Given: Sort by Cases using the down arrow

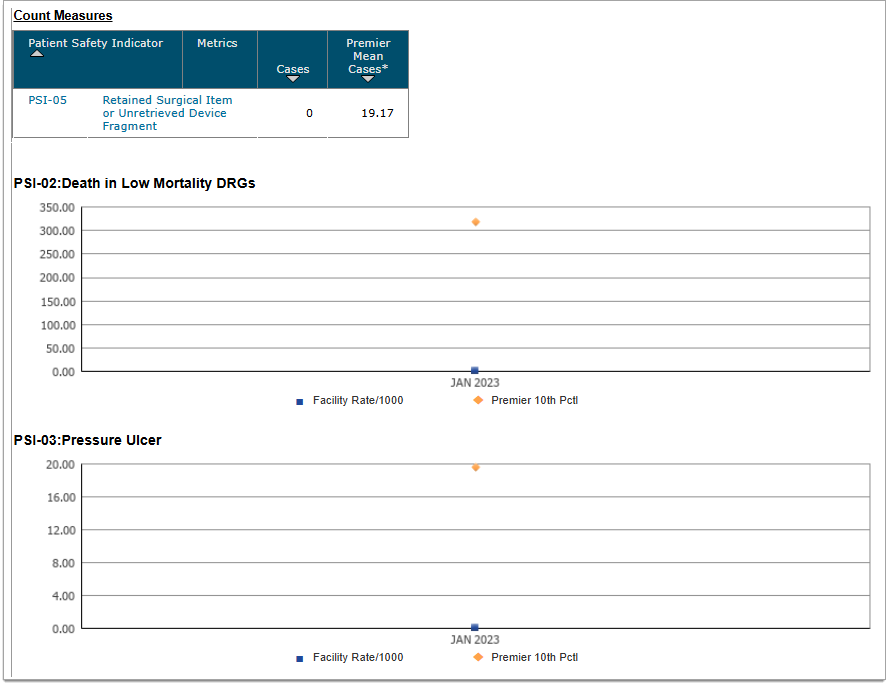Looking at the screenshot, I should tap(292, 79).
